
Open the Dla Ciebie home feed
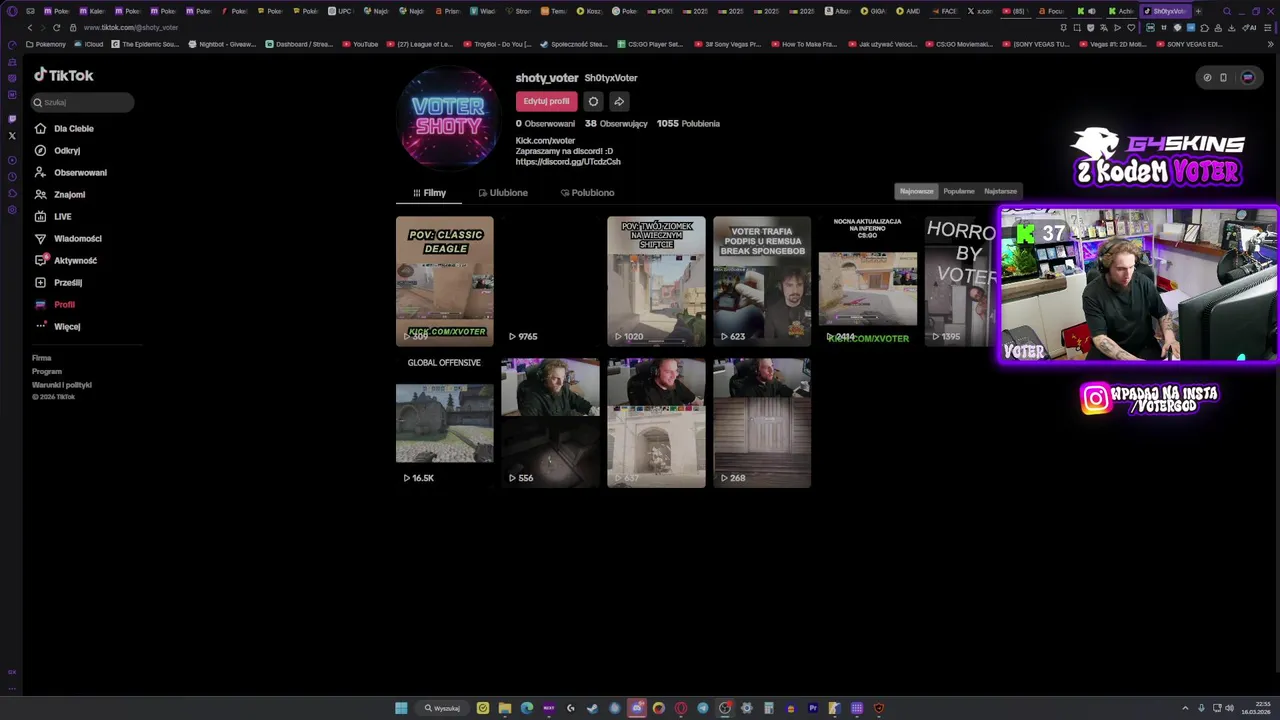pos(64,129)
